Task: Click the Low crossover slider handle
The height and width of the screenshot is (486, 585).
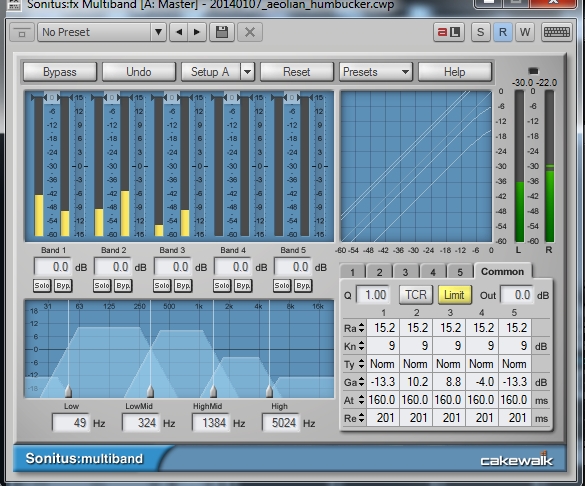Action: point(68,391)
